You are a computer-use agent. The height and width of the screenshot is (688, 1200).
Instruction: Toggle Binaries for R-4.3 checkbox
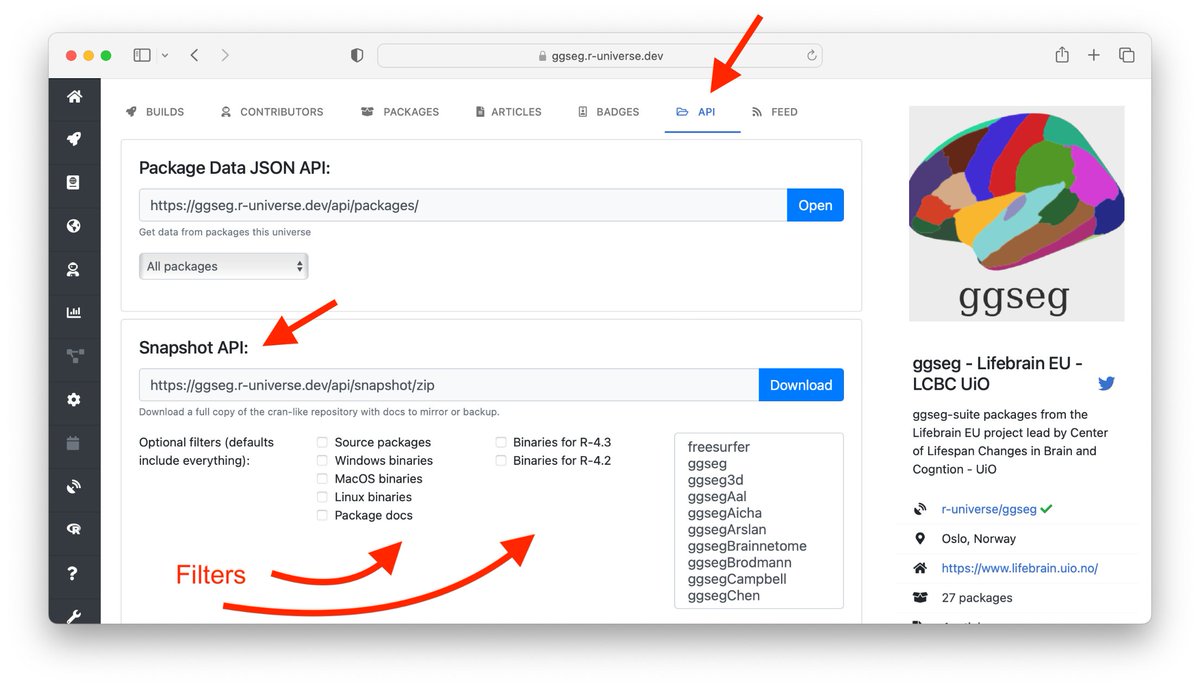[501, 442]
